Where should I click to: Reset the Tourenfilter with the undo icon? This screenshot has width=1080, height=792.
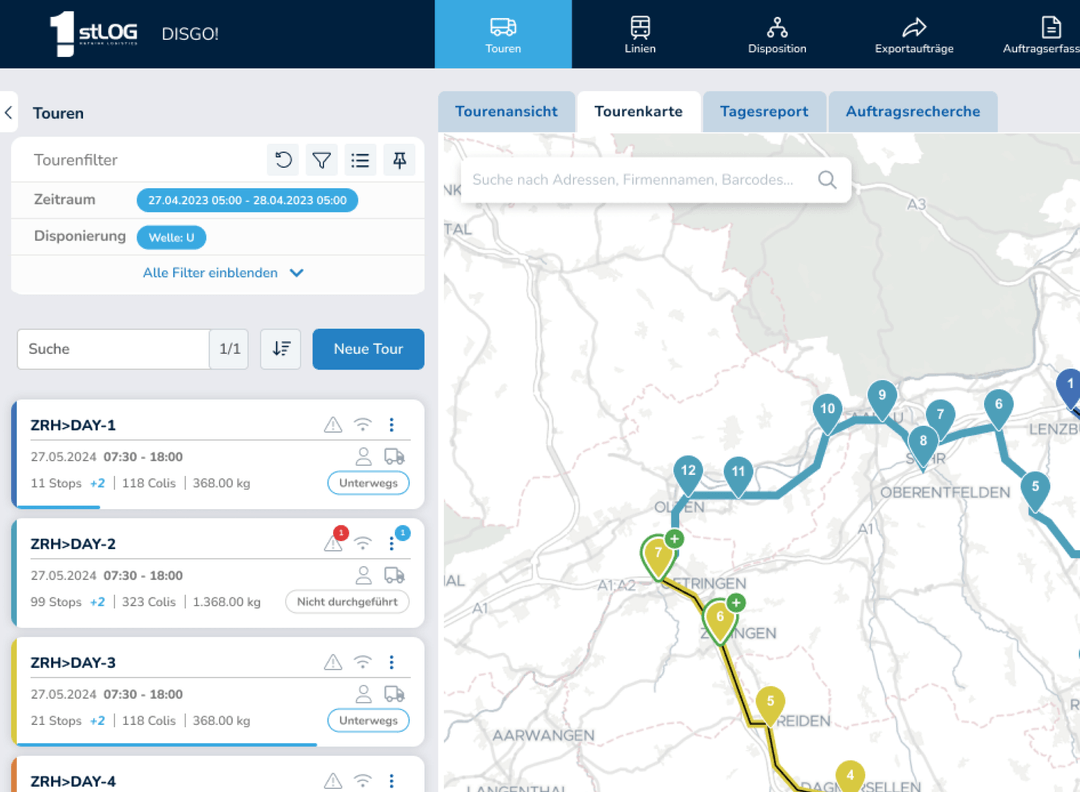(283, 160)
